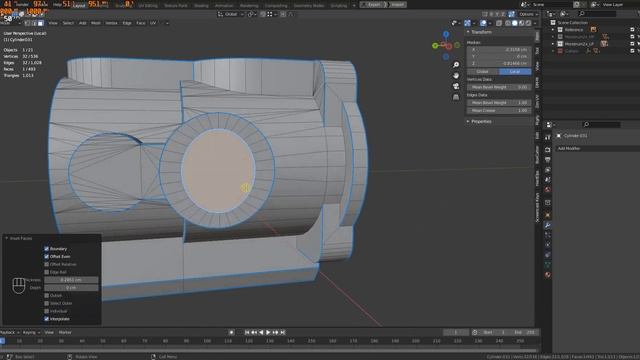Enable vertex select mode

click(x=27, y=23)
